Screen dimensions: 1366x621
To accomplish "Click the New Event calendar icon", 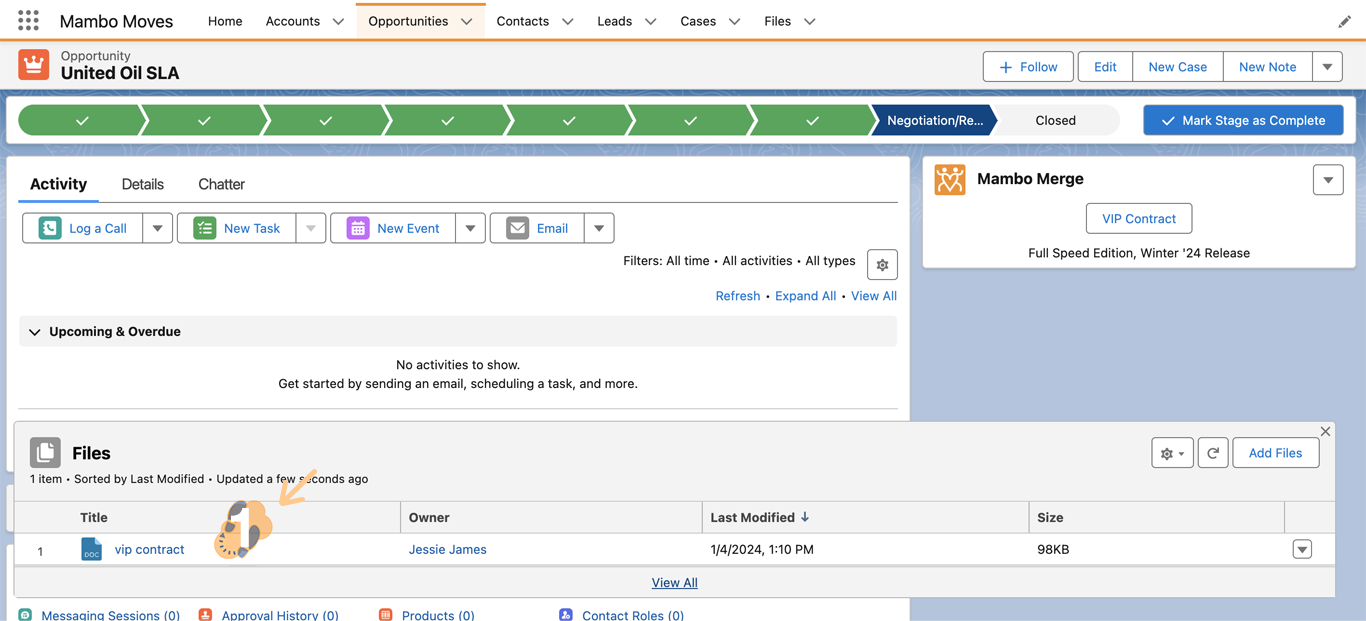I will (357, 228).
